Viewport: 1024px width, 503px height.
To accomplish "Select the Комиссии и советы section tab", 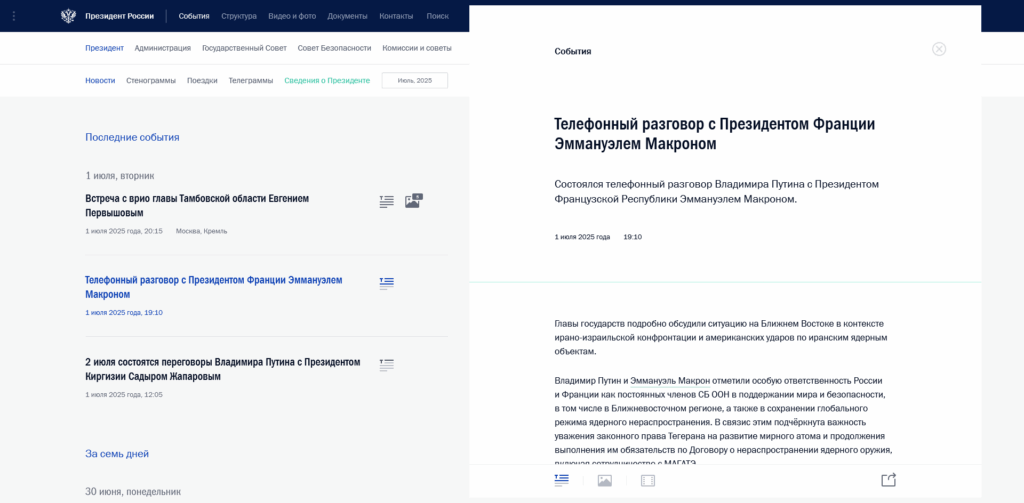I will click(417, 48).
